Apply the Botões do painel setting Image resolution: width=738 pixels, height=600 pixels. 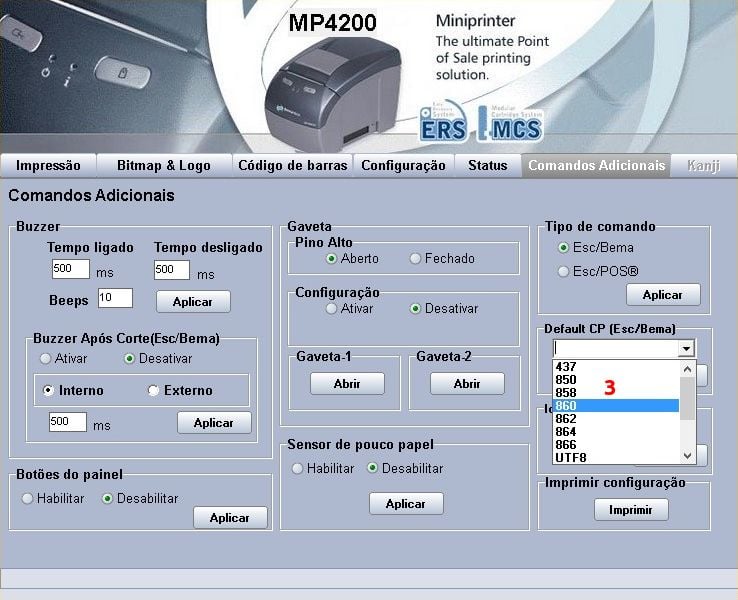point(230,518)
